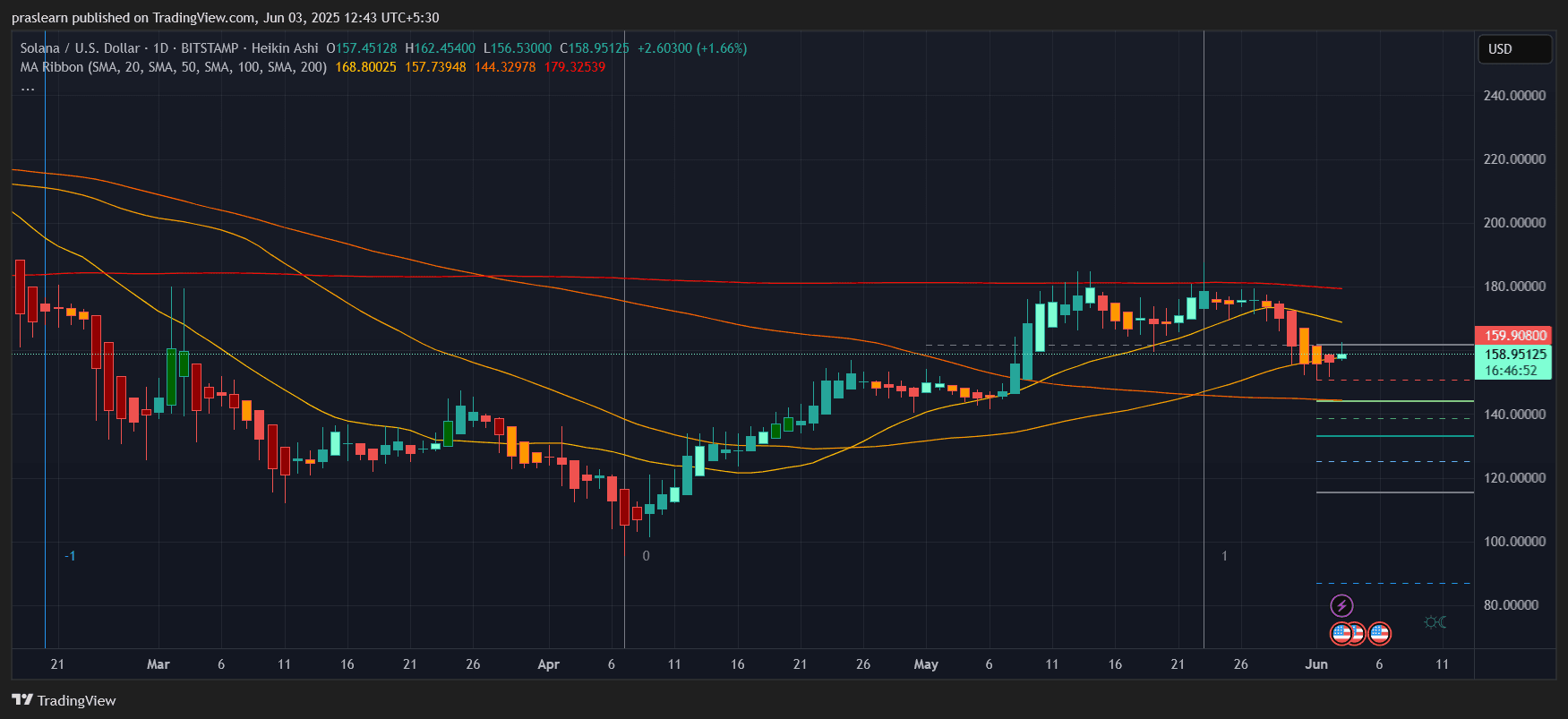The width and height of the screenshot is (1568, 719).
Task: Click the rightmost US flag economic event icon
Action: pos(1380,634)
